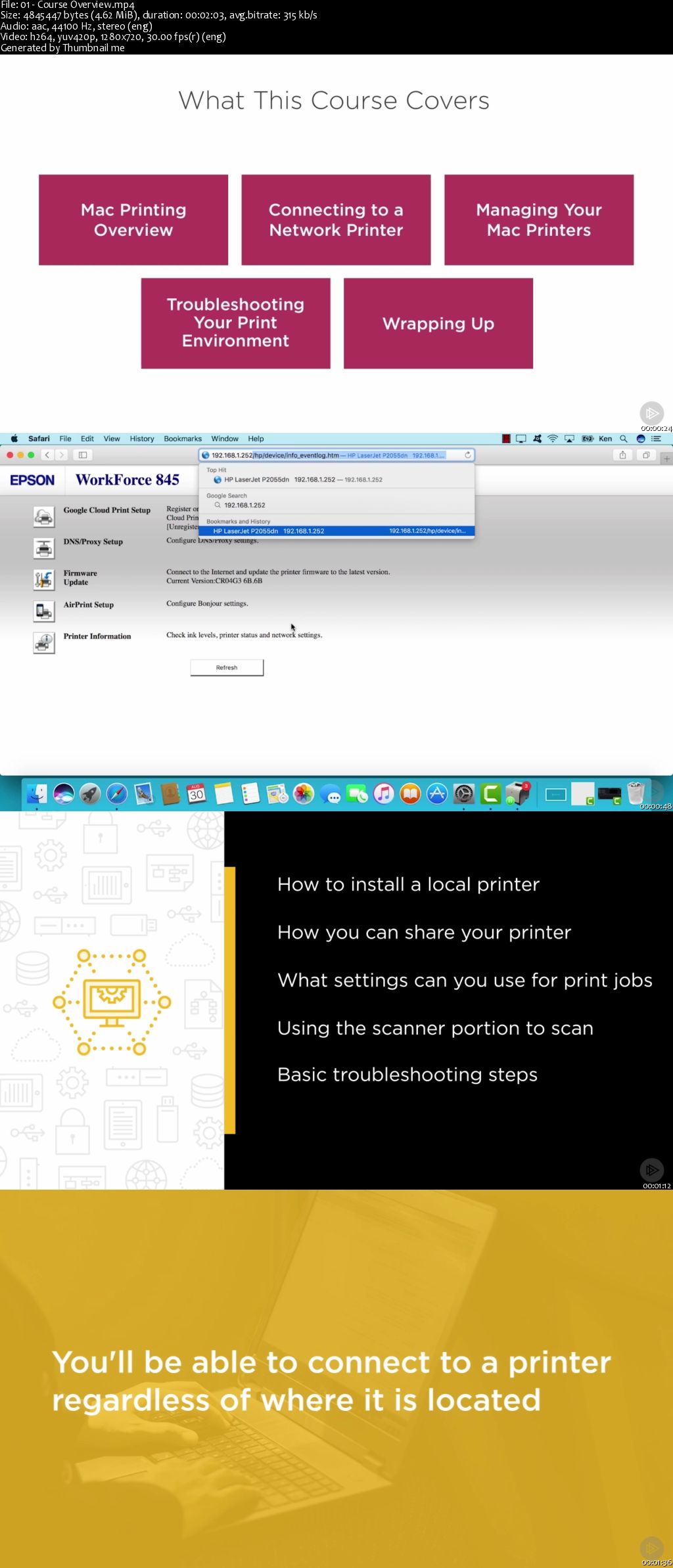The image size is (673, 1568).
Task: Open Camtasia green C icon in Dock
Action: point(491,794)
